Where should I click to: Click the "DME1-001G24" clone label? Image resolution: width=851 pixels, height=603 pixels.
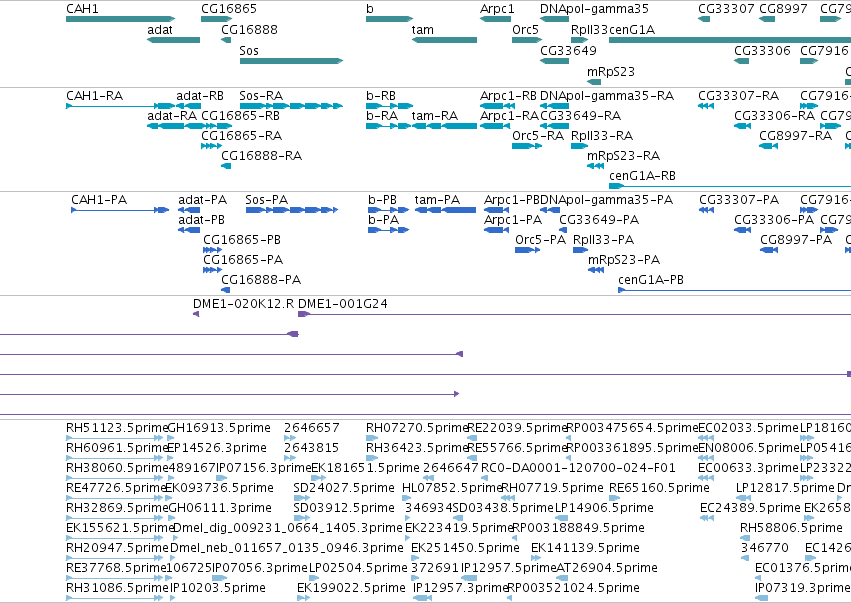pos(343,304)
